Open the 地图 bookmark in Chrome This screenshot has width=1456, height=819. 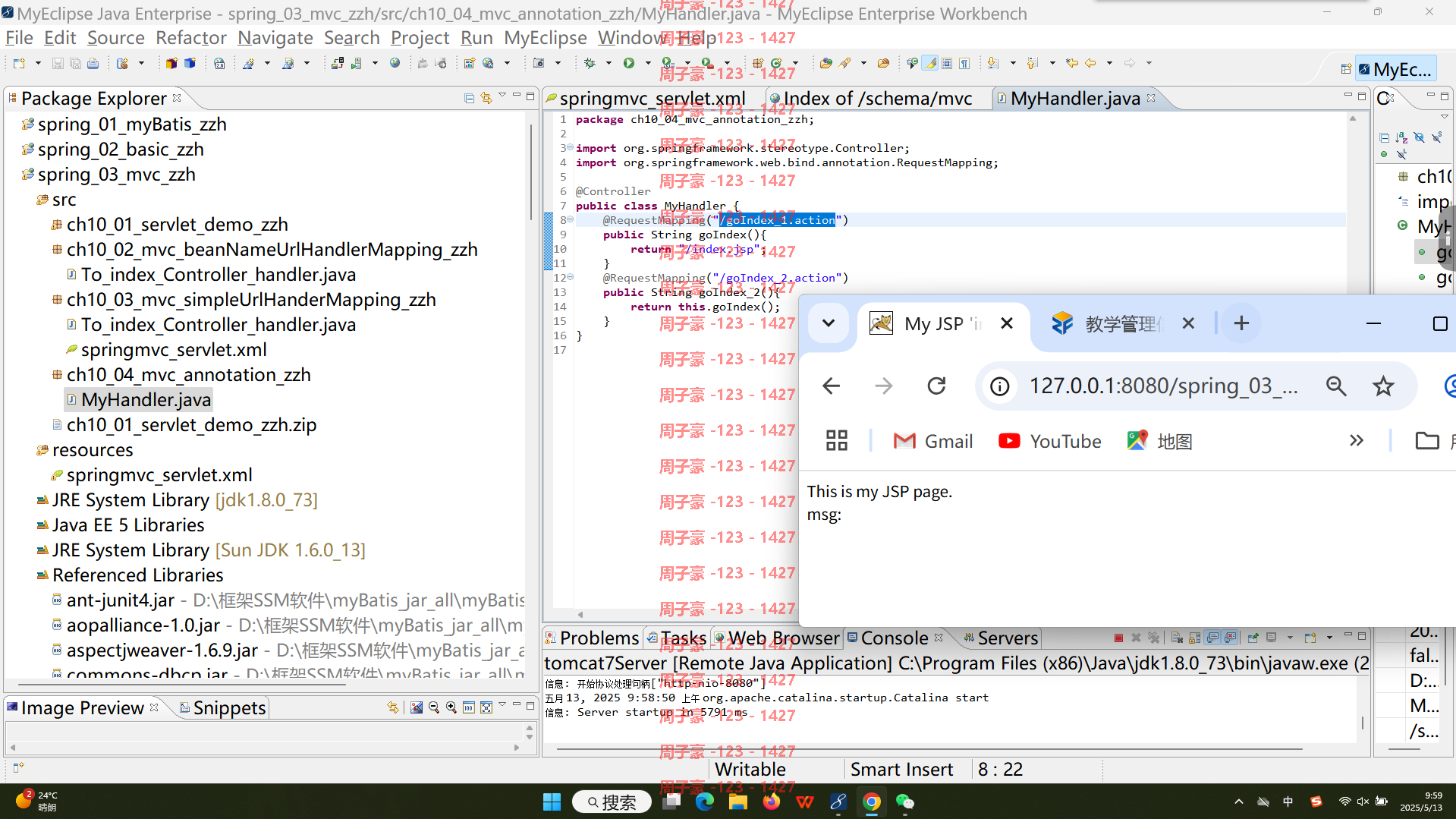coord(1159,441)
